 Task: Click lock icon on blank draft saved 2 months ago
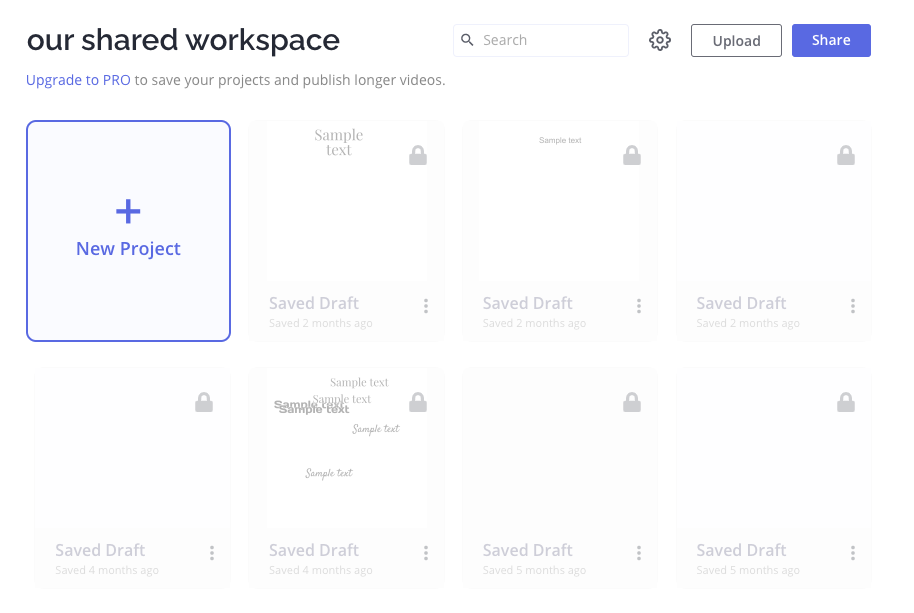(x=846, y=155)
